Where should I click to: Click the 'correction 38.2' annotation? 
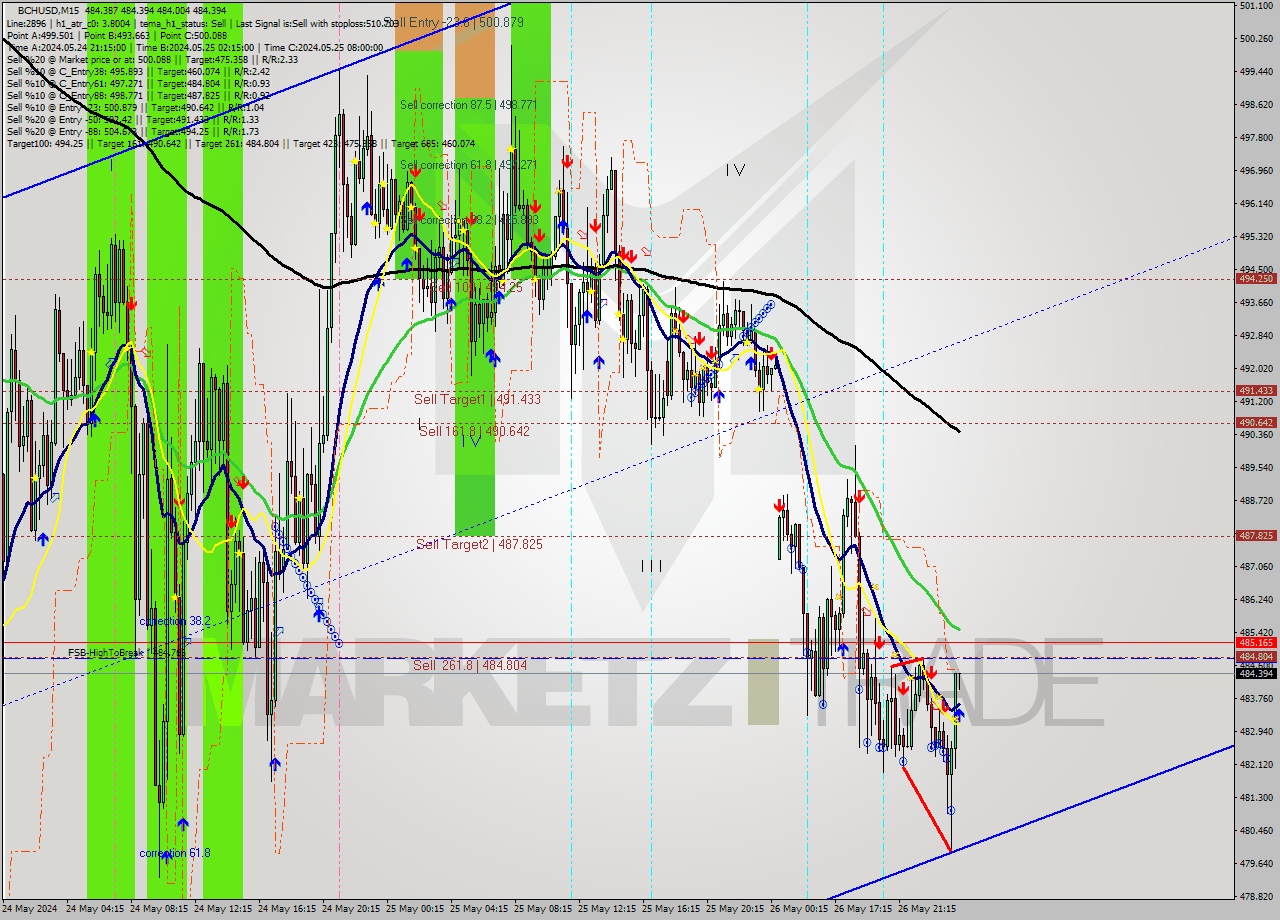[x=175, y=621]
